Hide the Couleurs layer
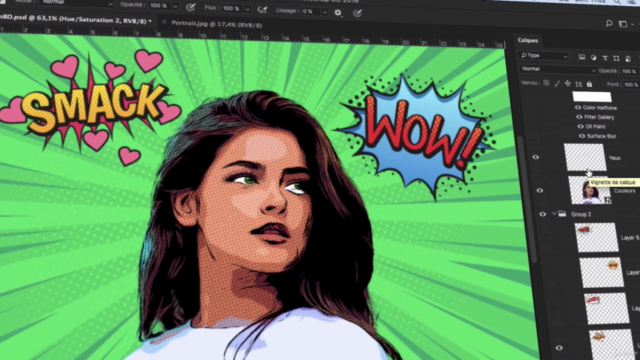 pyautogui.click(x=540, y=190)
